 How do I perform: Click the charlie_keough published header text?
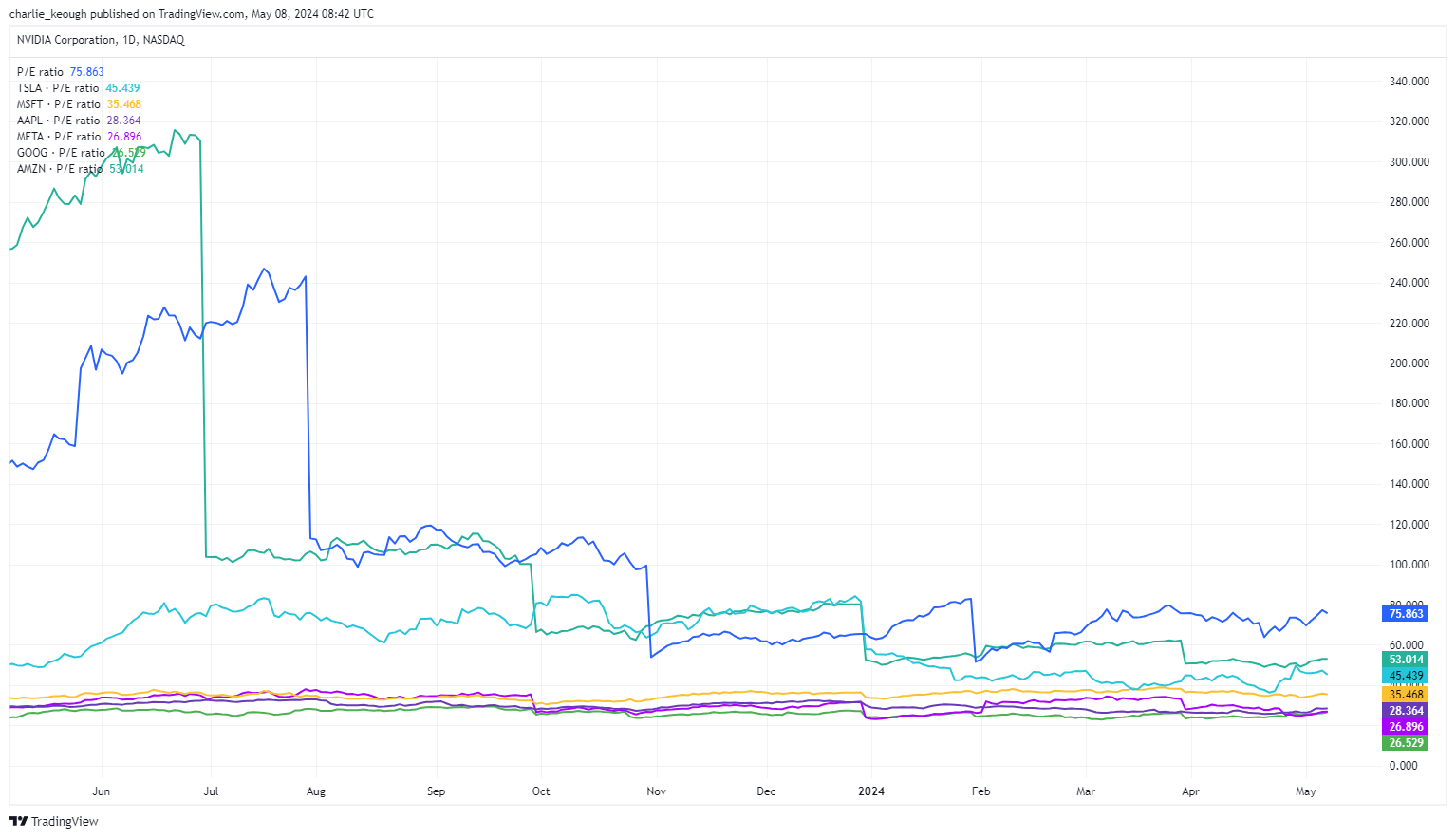(x=191, y=14)
